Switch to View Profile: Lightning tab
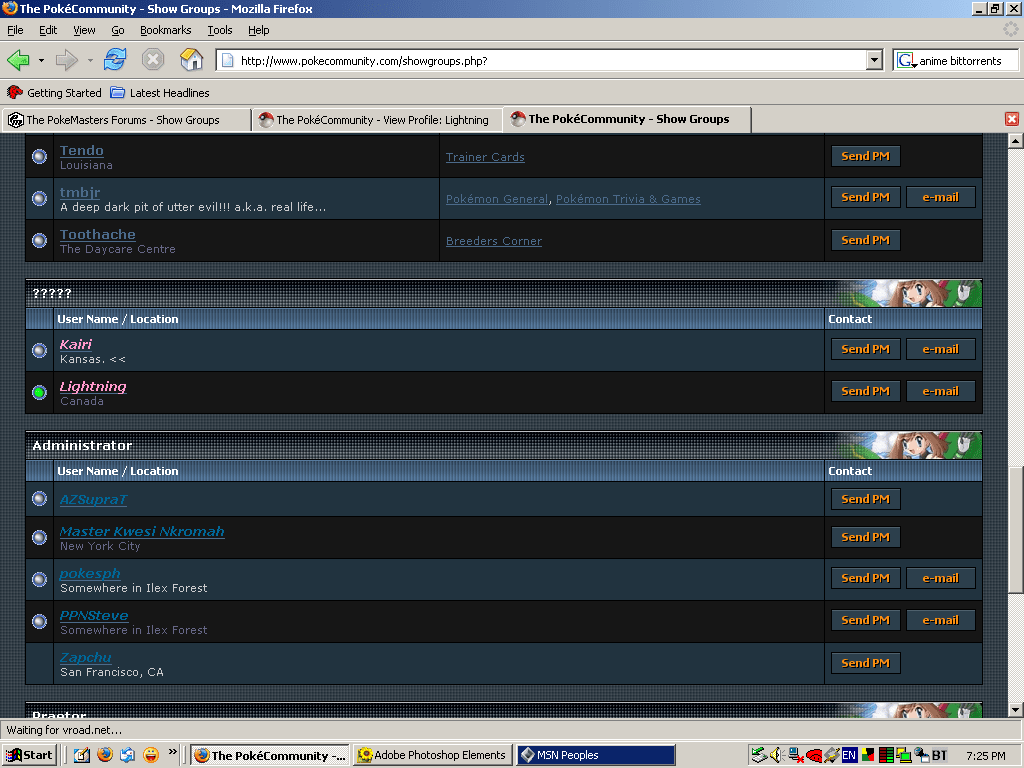The width and height of the screenshot is (1024, 768). point(377,120)
